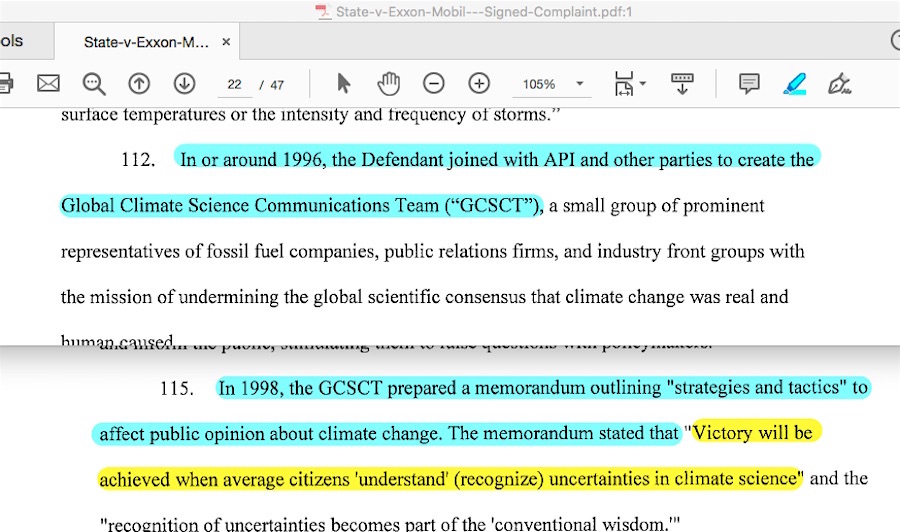Choose the arrow selection tool
Screen dimensions: 900x532
344,83
